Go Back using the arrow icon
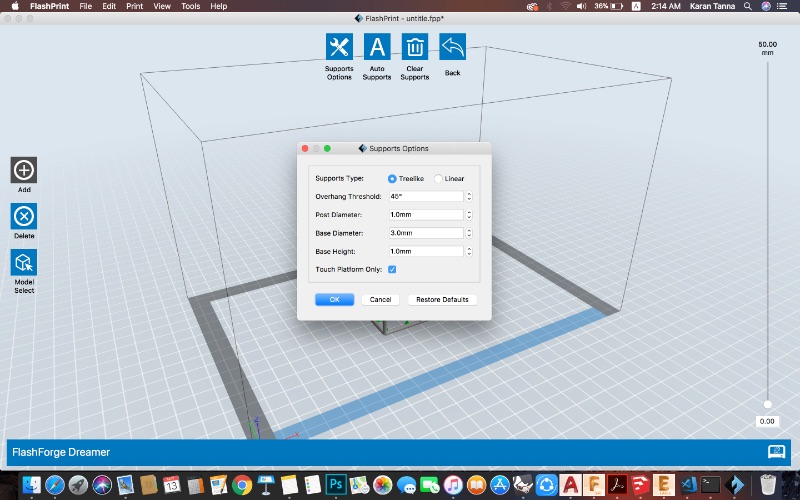800x500 pixels. pyautogui.click(x=453, y=47)
